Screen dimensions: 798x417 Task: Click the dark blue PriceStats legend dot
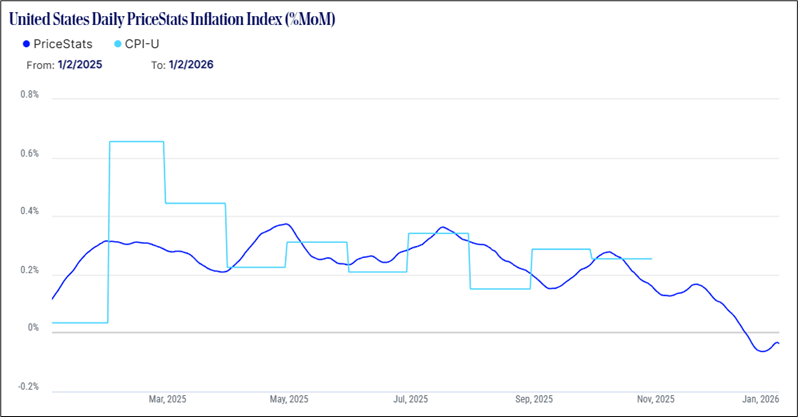[25, 43]
